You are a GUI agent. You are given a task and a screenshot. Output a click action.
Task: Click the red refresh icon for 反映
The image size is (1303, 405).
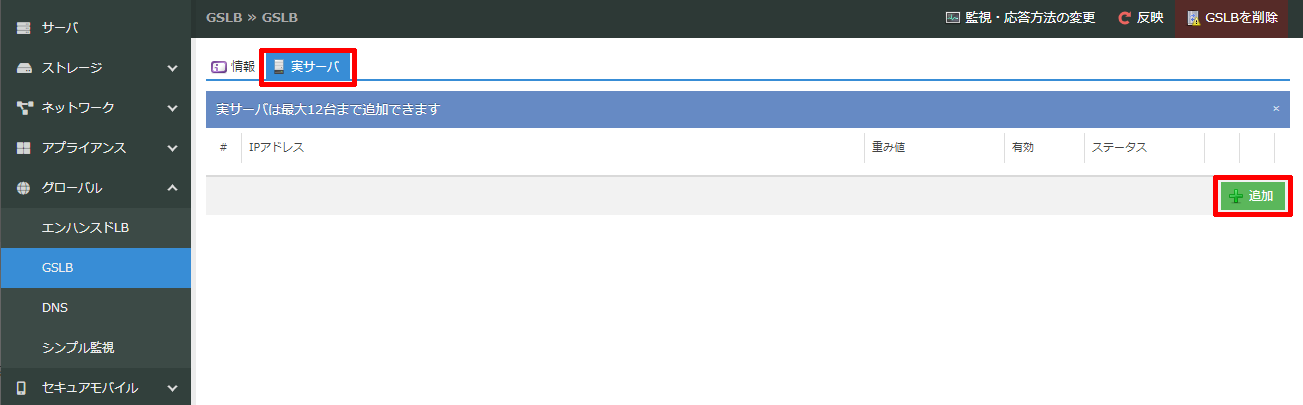(1125, 18)
